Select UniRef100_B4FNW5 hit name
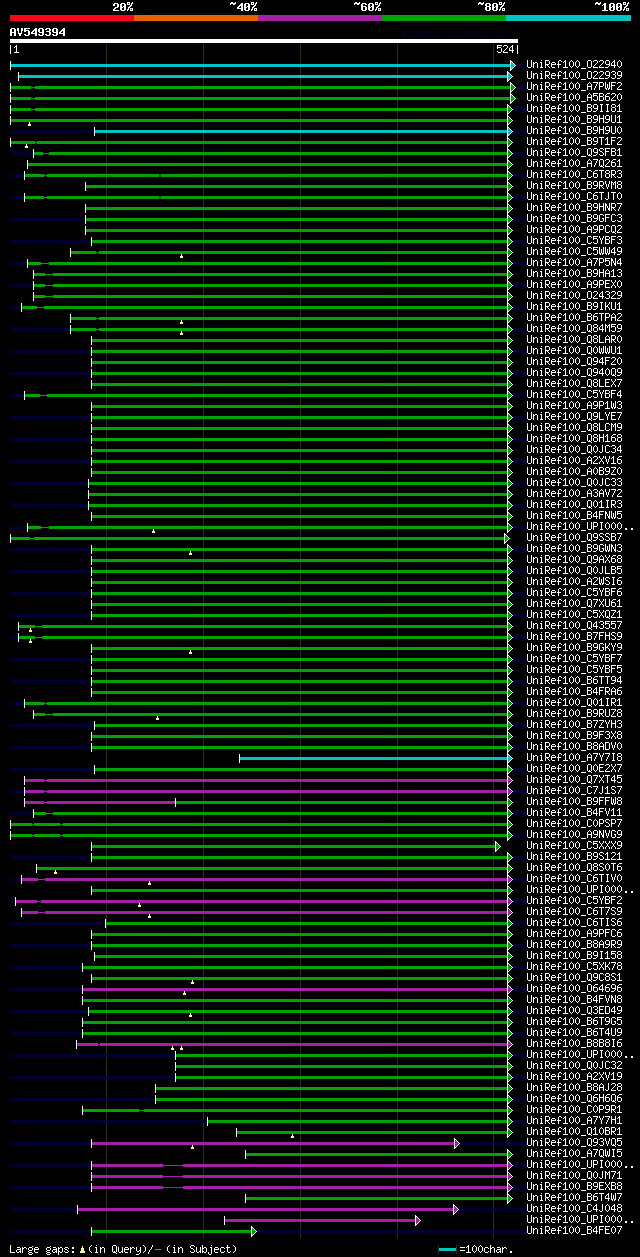Image resolution: width=640 pixels, height=1257 pixels. click(574, 516)
